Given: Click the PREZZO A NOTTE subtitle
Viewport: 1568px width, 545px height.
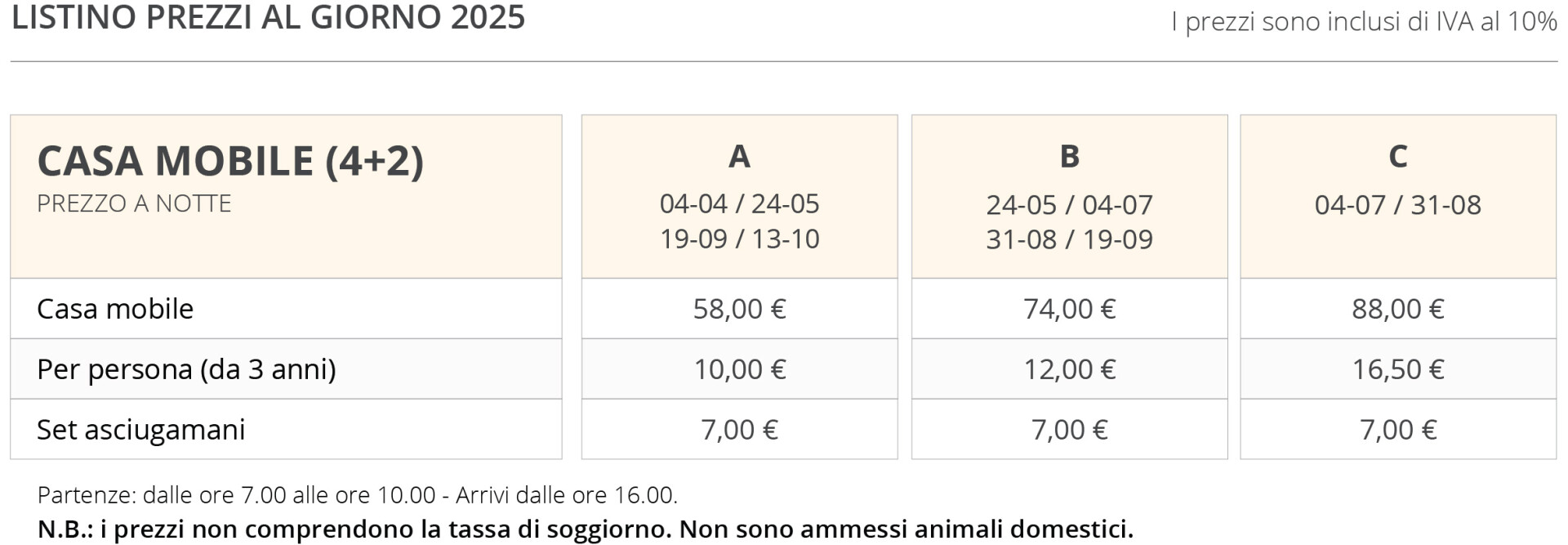Looking at the screenshot, I should 134,203.
